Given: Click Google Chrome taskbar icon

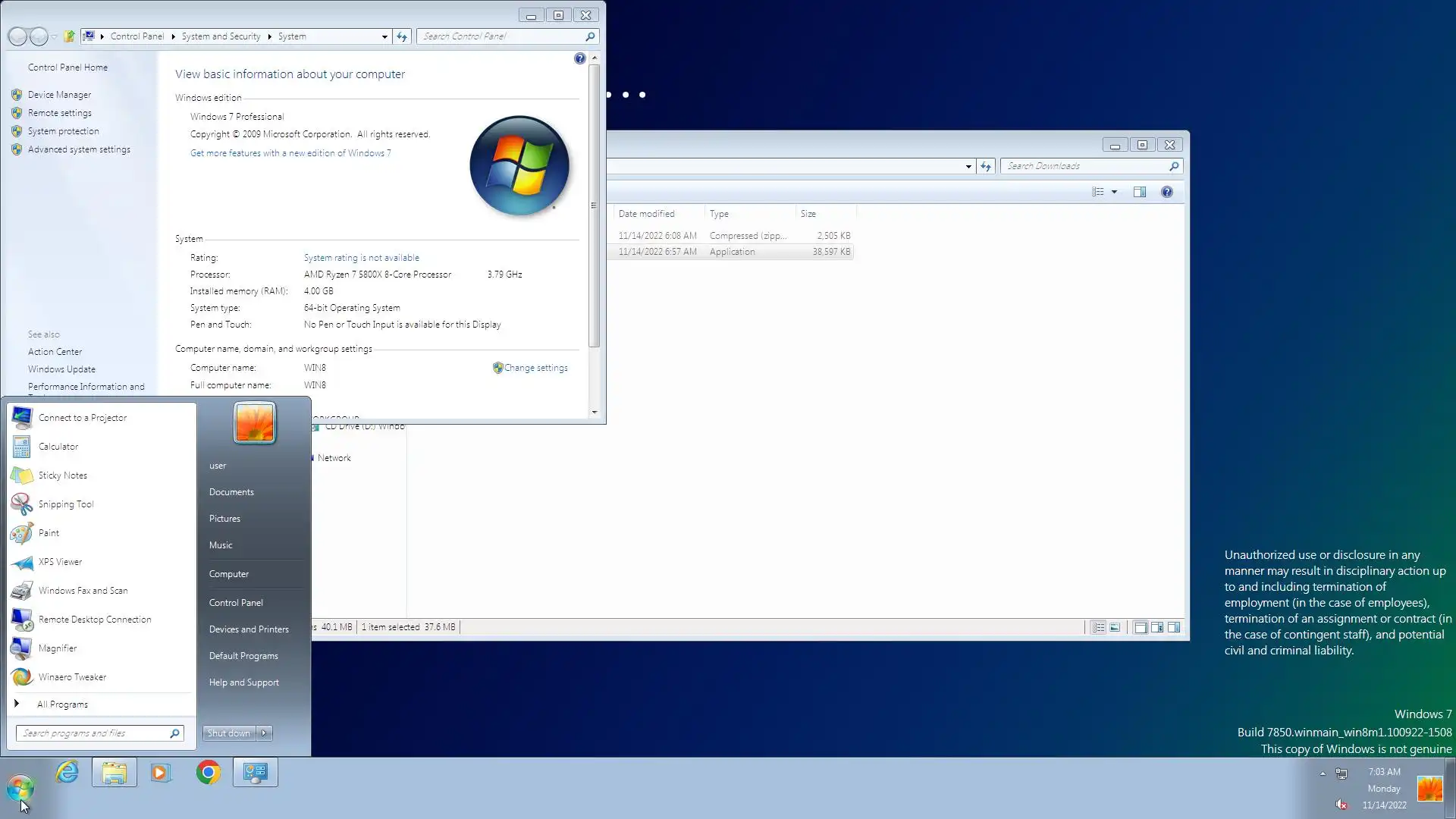Looking at the screenshot, I should [208, 773].
